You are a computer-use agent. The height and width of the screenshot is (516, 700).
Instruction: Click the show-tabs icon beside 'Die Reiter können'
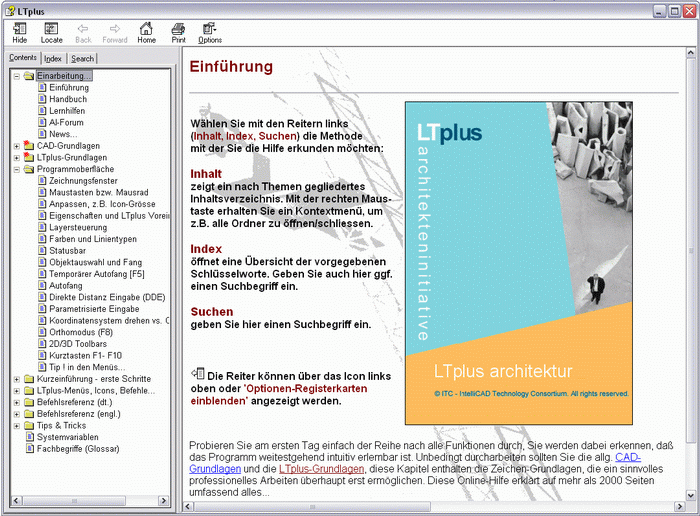[198, 373]
